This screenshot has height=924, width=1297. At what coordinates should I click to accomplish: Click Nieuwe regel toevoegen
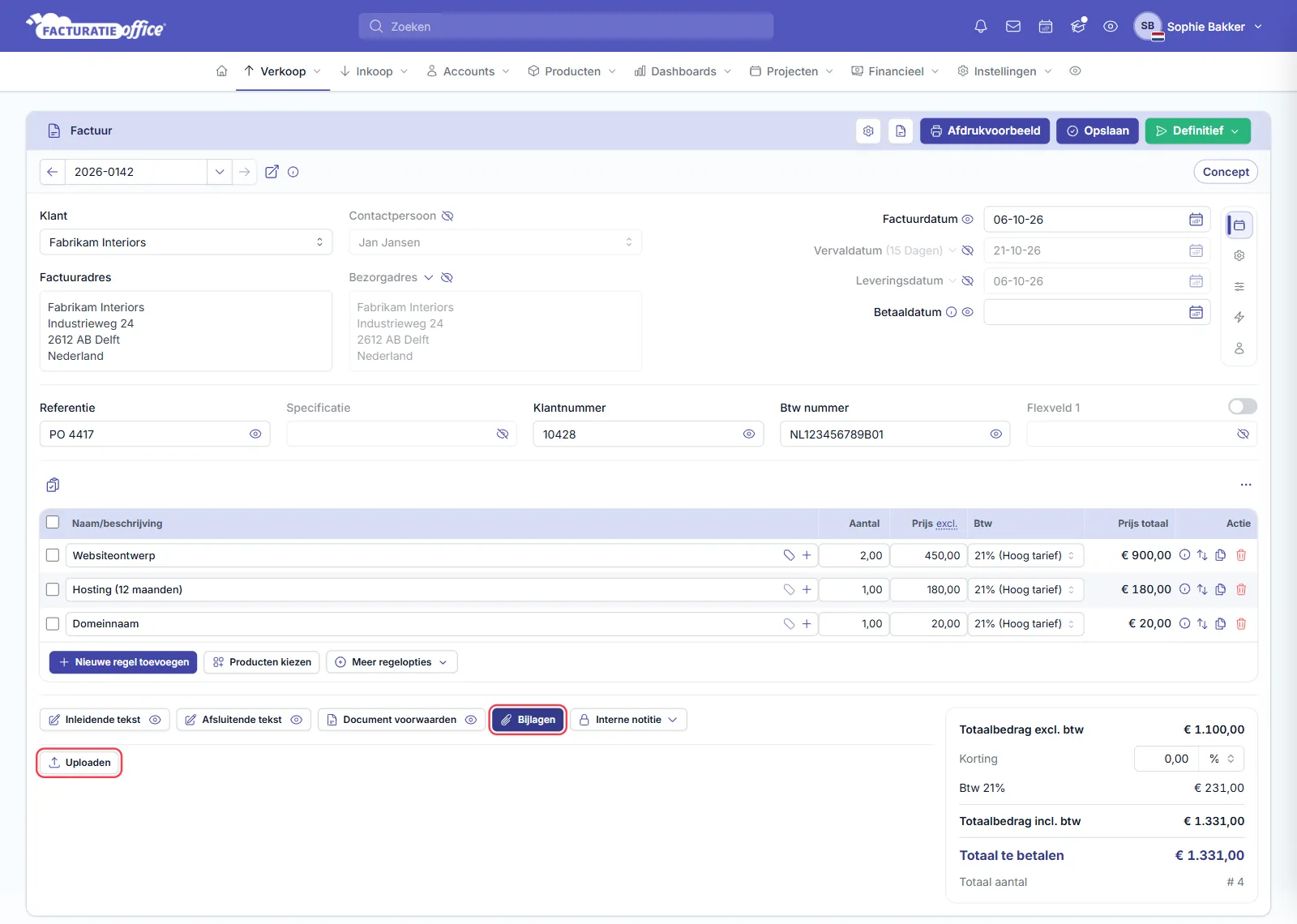(x=123, y=662)
